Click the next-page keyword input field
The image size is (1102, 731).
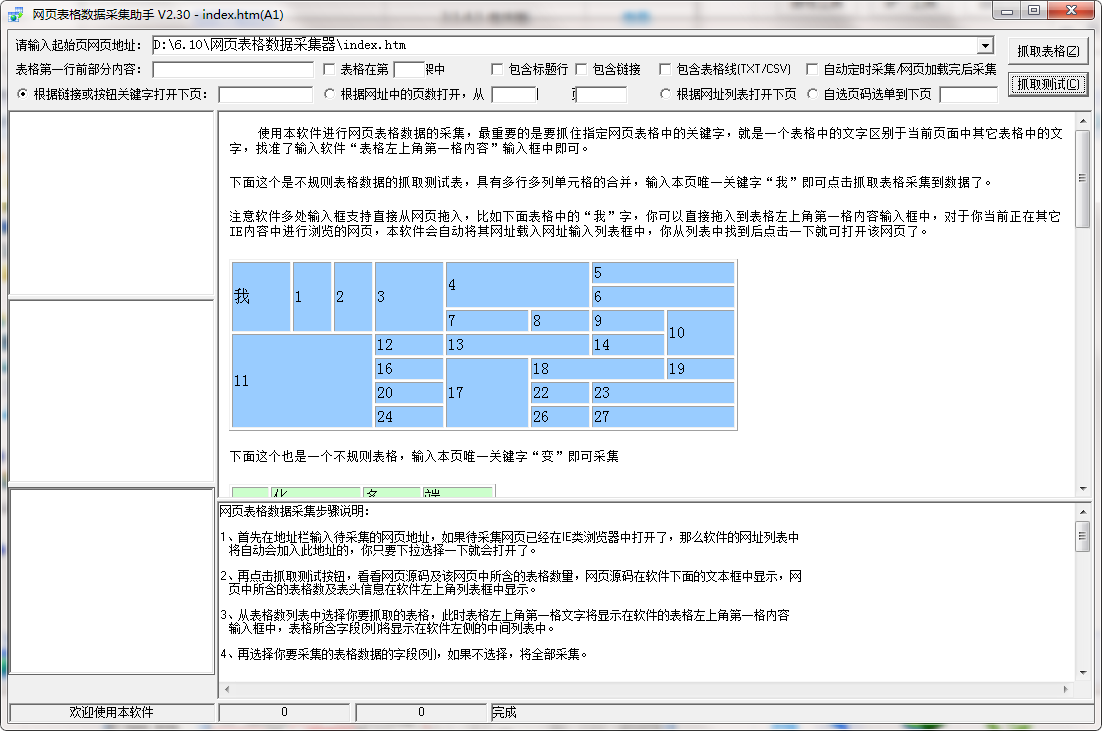(265, 95)
